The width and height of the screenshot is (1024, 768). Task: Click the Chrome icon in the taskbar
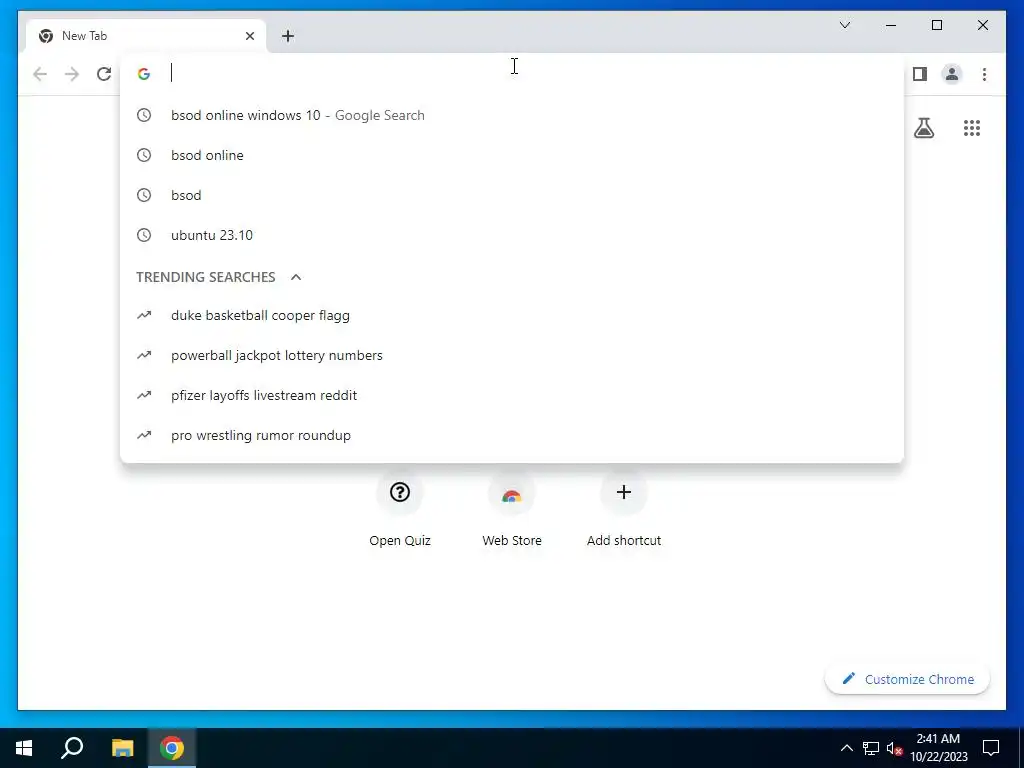[172, 748]
